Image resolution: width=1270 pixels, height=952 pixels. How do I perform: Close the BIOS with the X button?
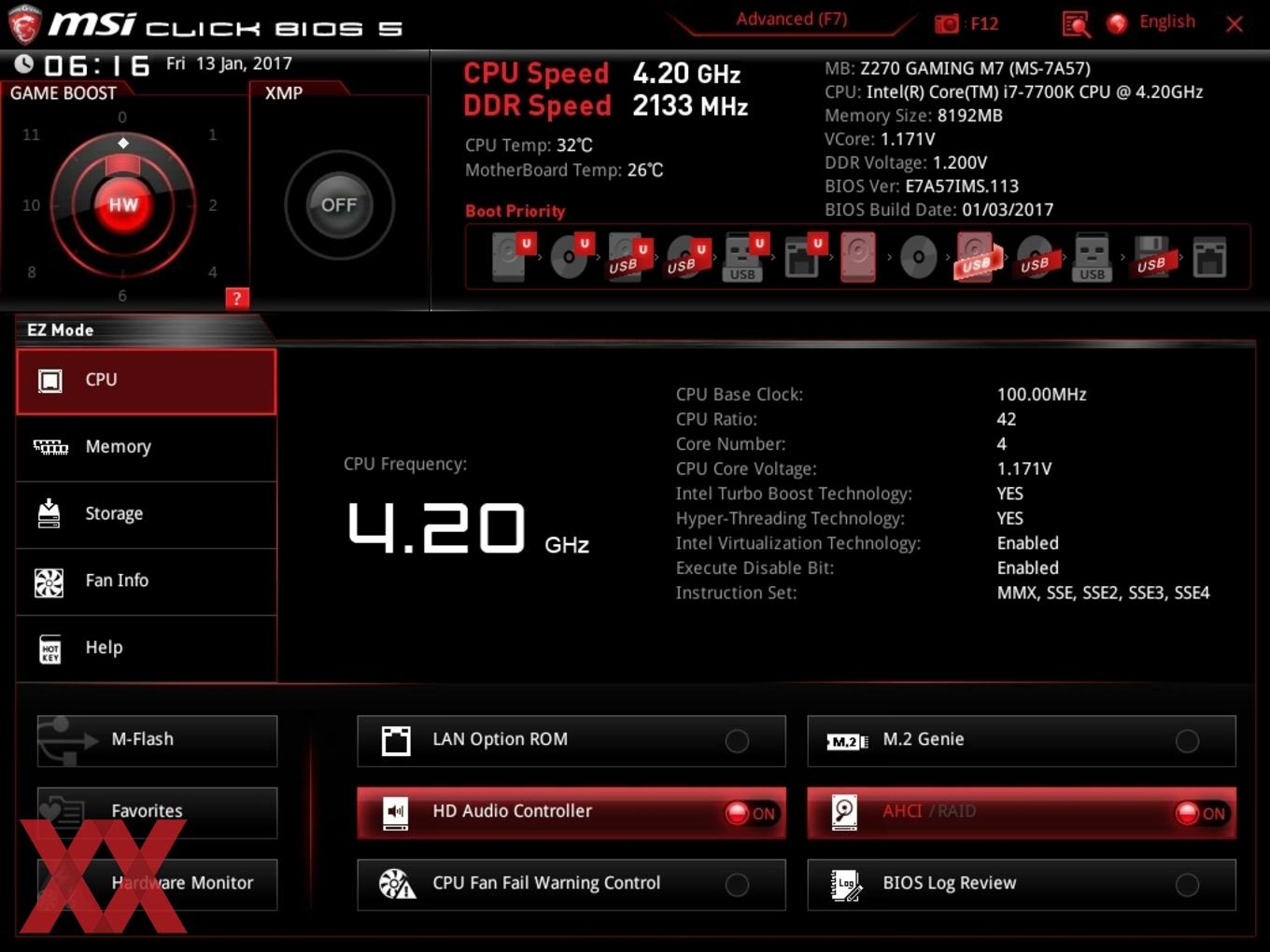click(x=1235, y=24)
